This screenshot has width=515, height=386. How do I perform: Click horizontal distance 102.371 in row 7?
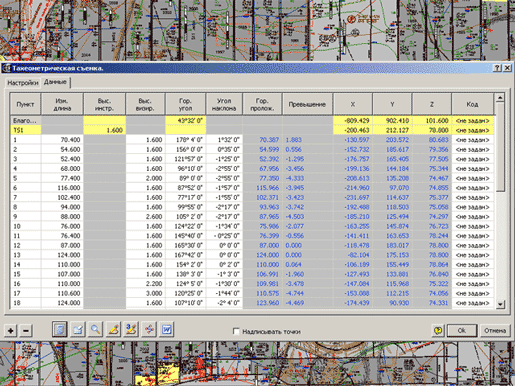[263, 197]
